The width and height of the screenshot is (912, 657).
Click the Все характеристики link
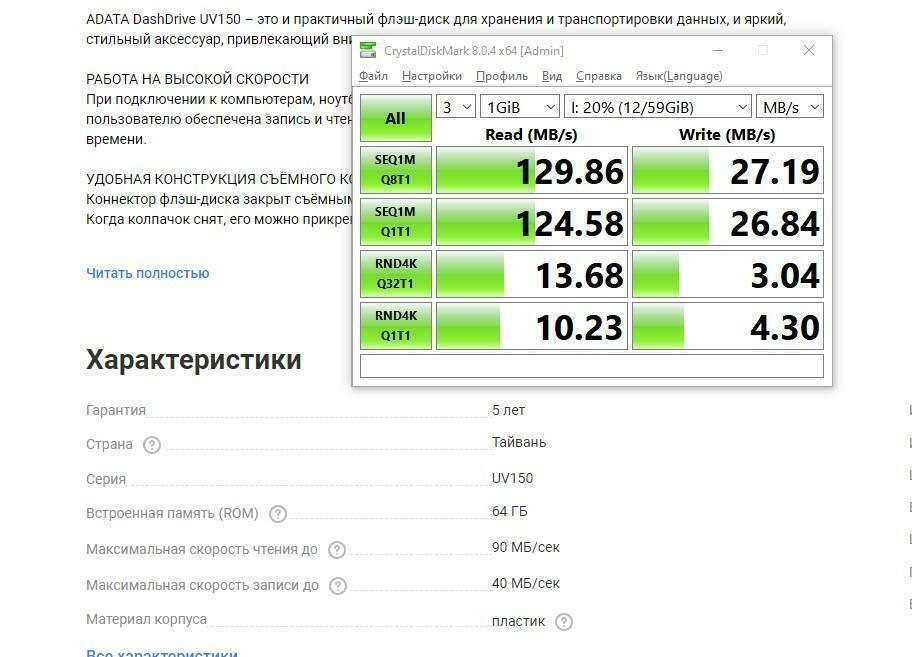point(162,652)
